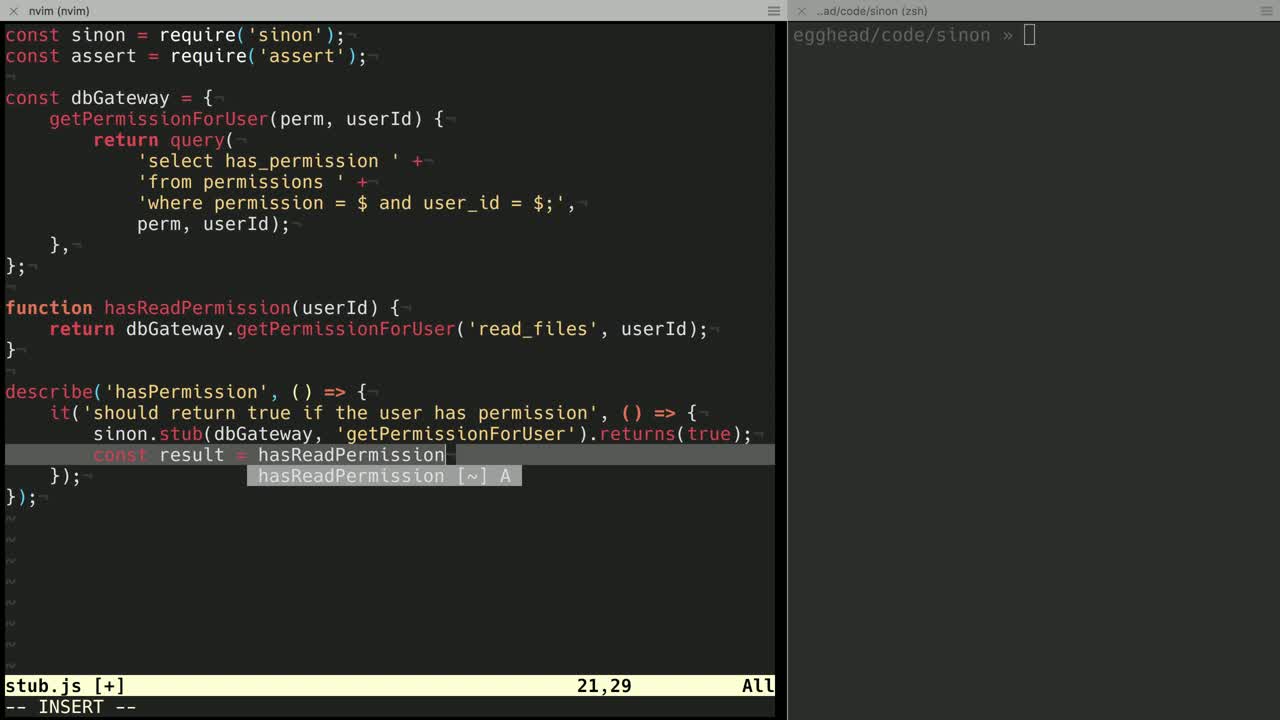Image resolution: width=1280 pixels, height=720 pixels.
Task: Open the hamburger menu of the zsh pane
Action: 1267,11
